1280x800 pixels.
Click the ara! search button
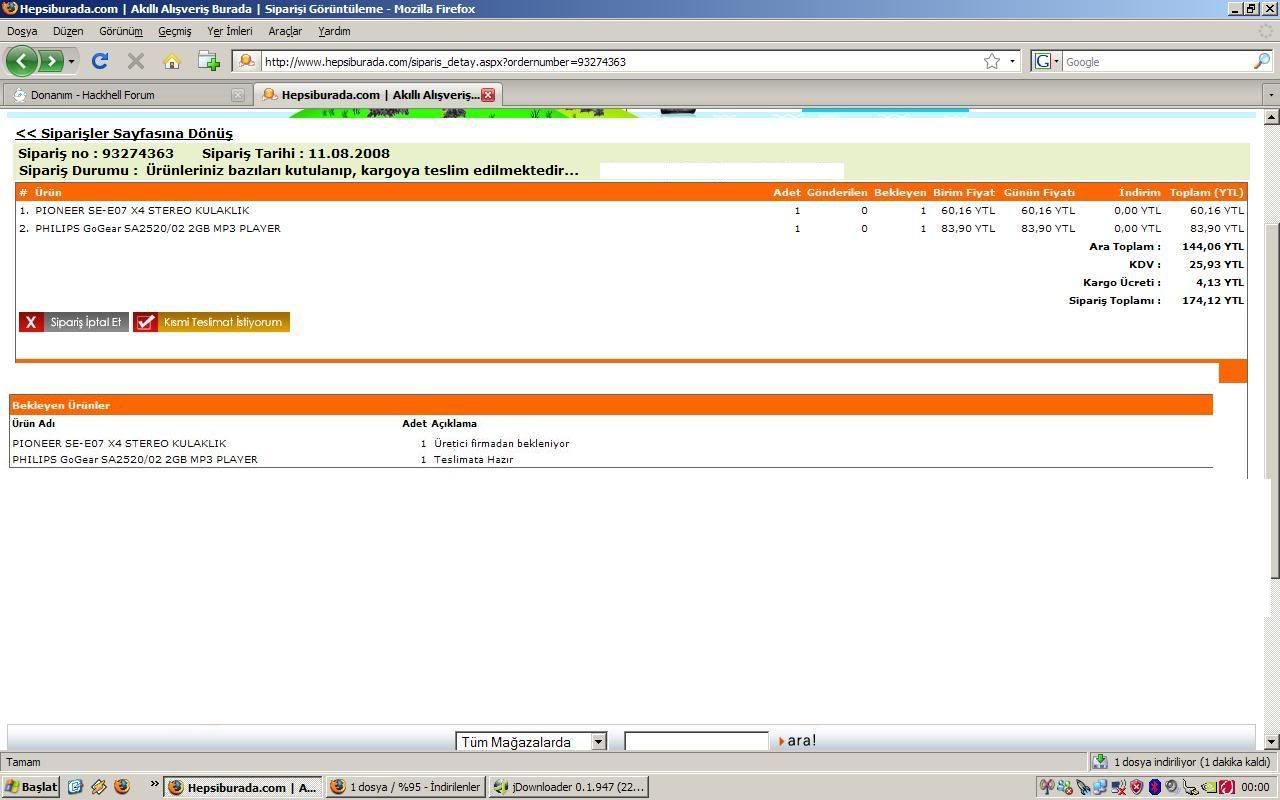(x=797, y=741)
